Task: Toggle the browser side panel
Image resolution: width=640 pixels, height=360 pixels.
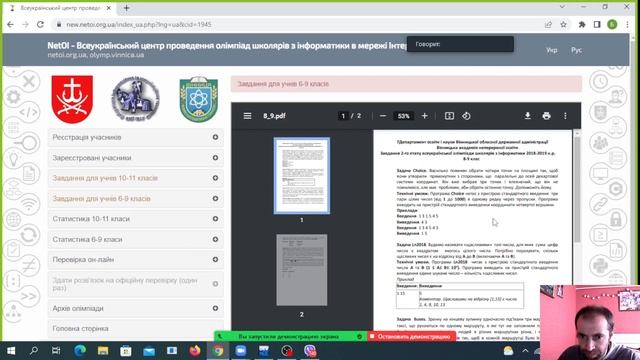Action: click(597, 24)
